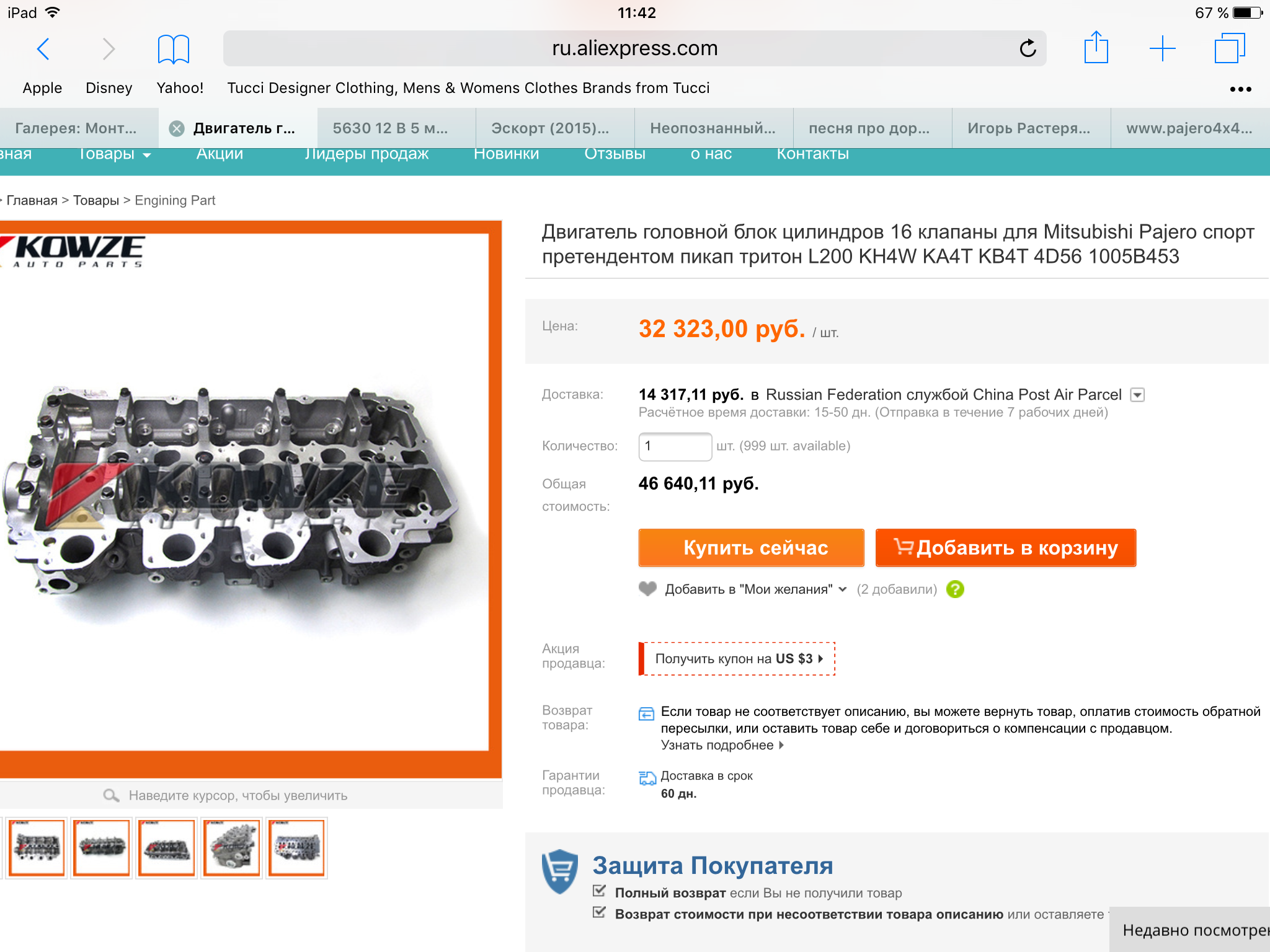This screenshot has height=952, width=1270.
Task: Focus the quantity input field
Action: pyautogui.click(x=675, y=446)
